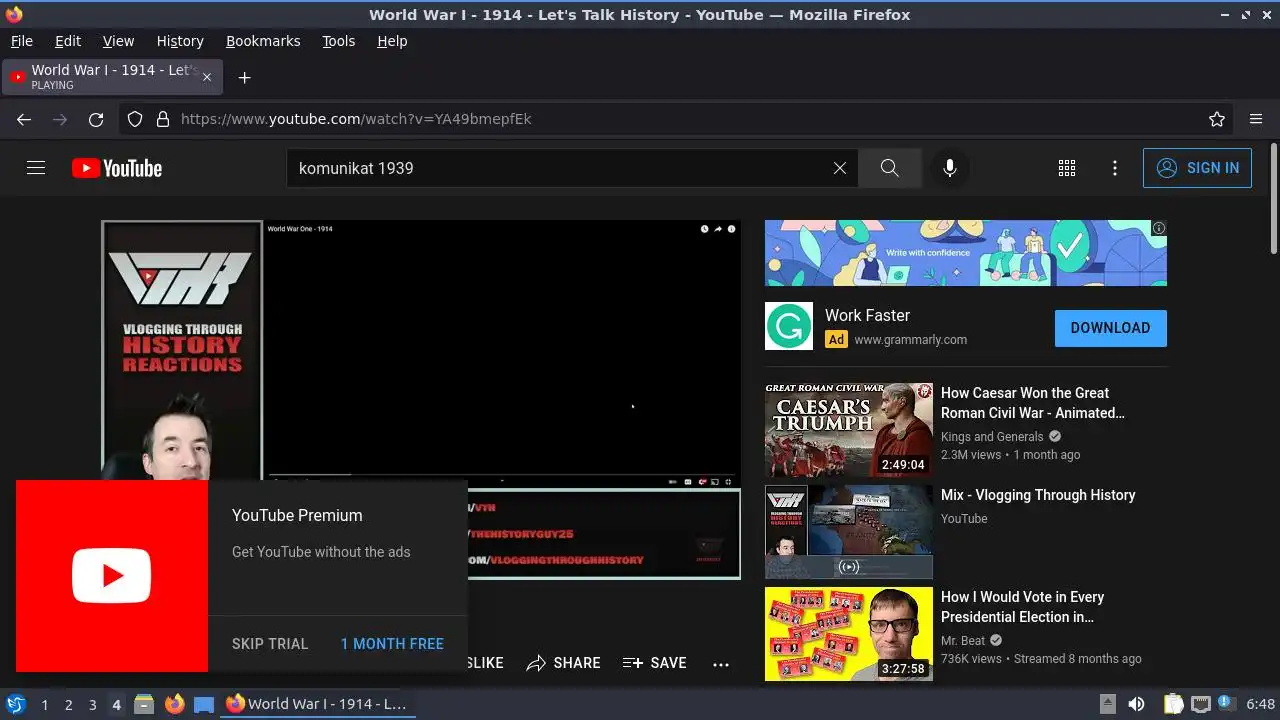Screen dimensions: 1280x720
Task: Open the taskbar application launcher
Action: [15, 704]
